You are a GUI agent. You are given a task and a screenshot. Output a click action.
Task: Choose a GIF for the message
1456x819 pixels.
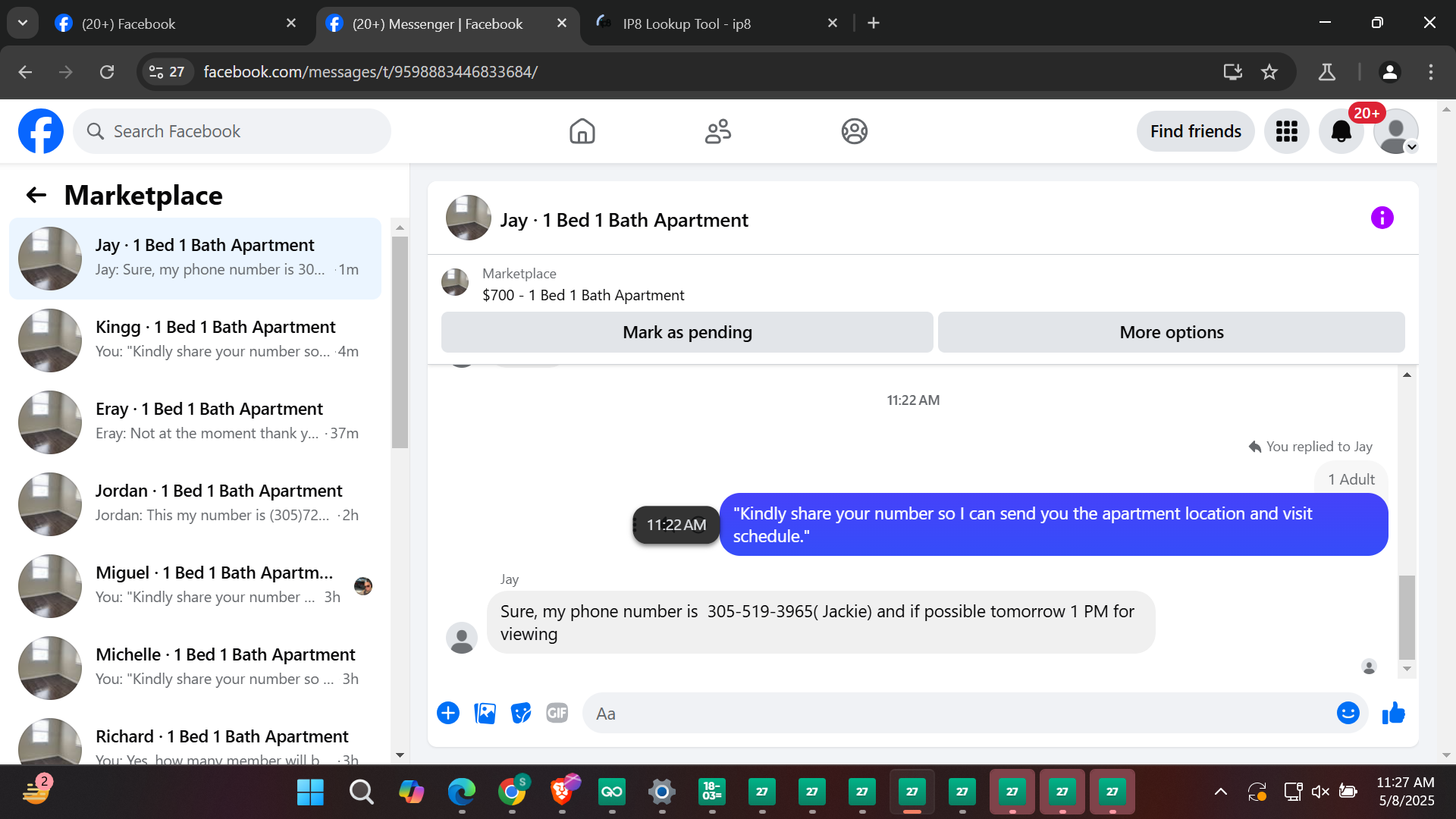pos(557,713)
